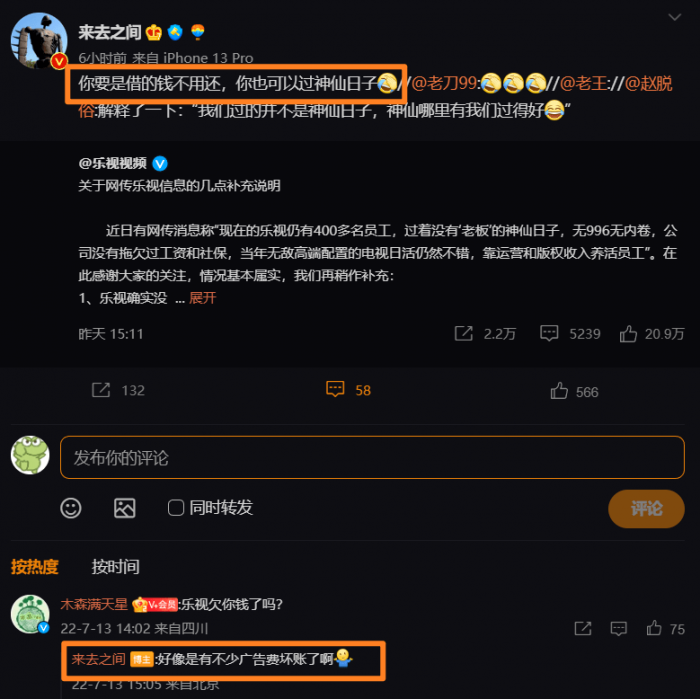Enable the 同时转发 checkbox
700x699 pixels.
[176, 508]
